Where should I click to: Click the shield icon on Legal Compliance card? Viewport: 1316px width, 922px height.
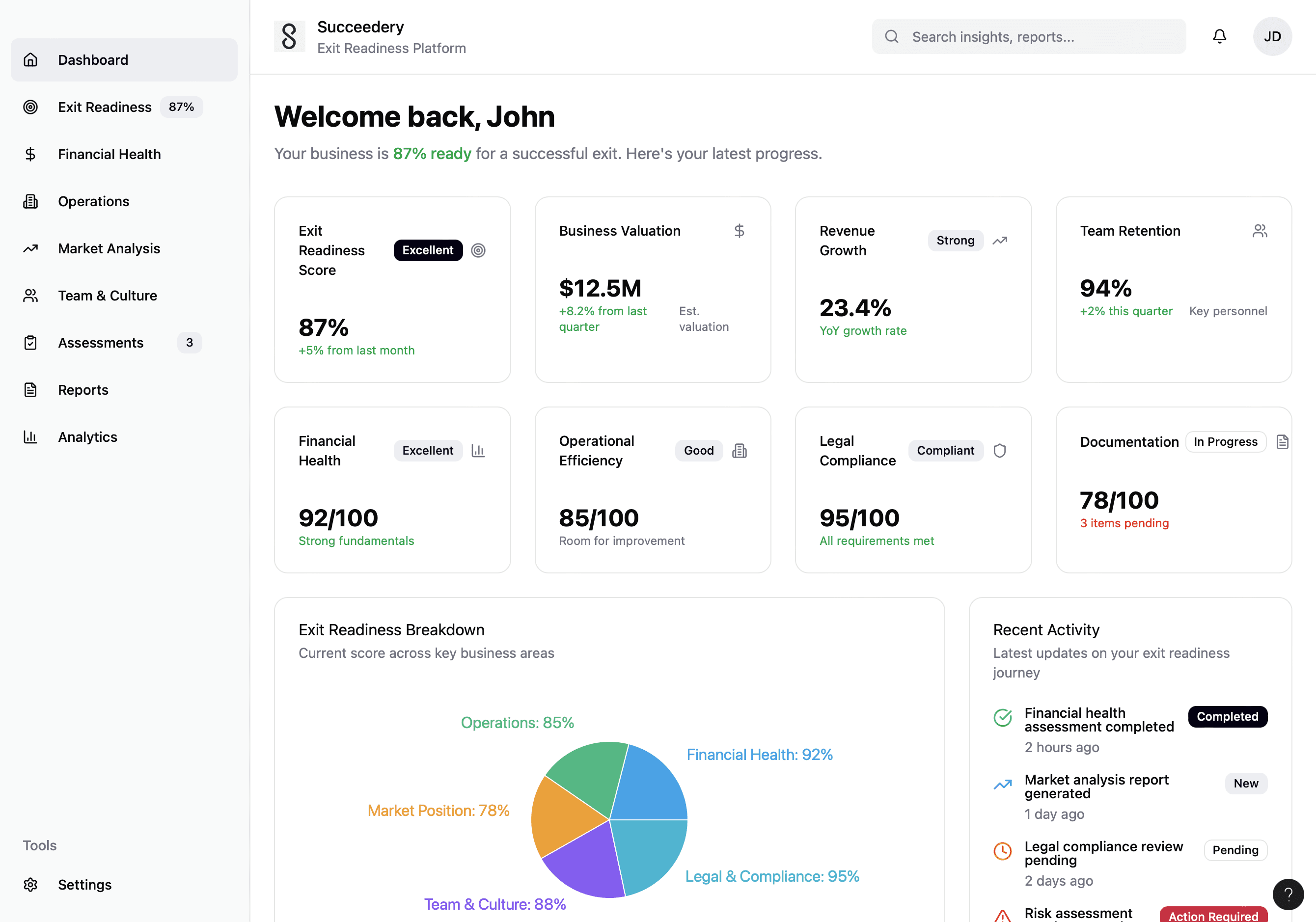1000,451
